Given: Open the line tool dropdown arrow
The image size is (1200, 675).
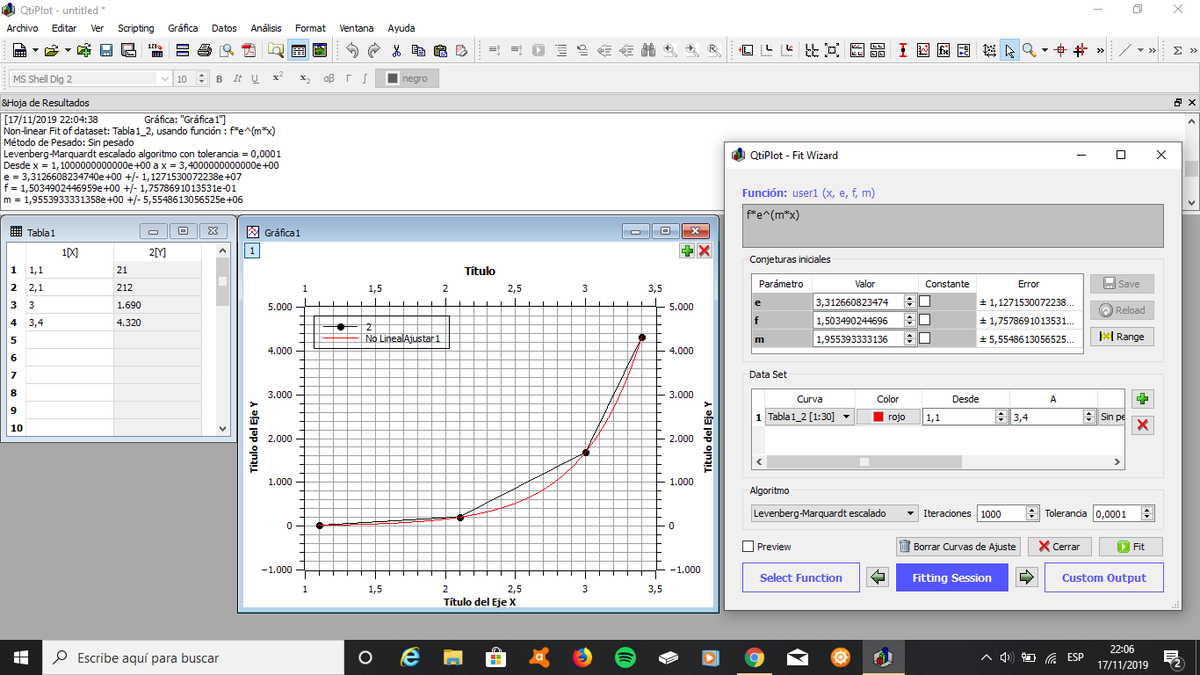Looking at the screenshot, I should [1140, 50].
